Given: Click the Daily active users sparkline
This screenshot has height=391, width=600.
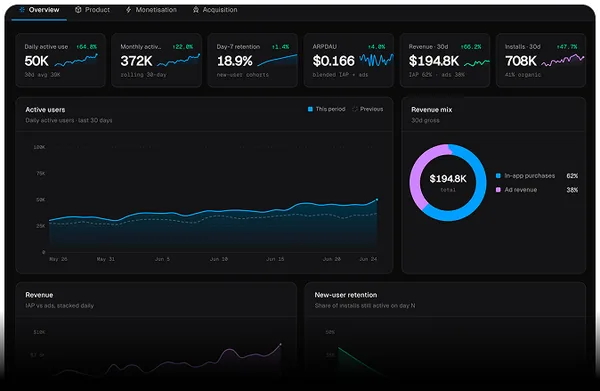Looking at the screenshot, I should coord(76,60).
